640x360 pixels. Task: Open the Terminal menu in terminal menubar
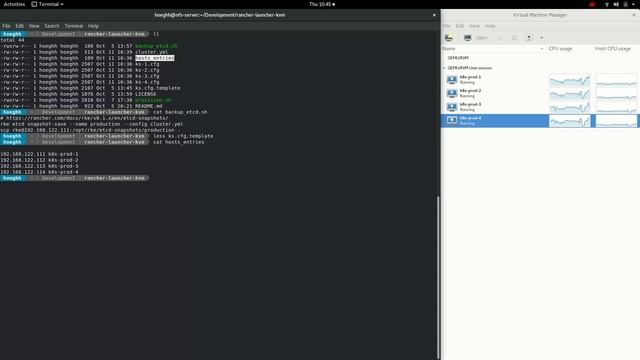pyautogui.click(x=73, y=26)
